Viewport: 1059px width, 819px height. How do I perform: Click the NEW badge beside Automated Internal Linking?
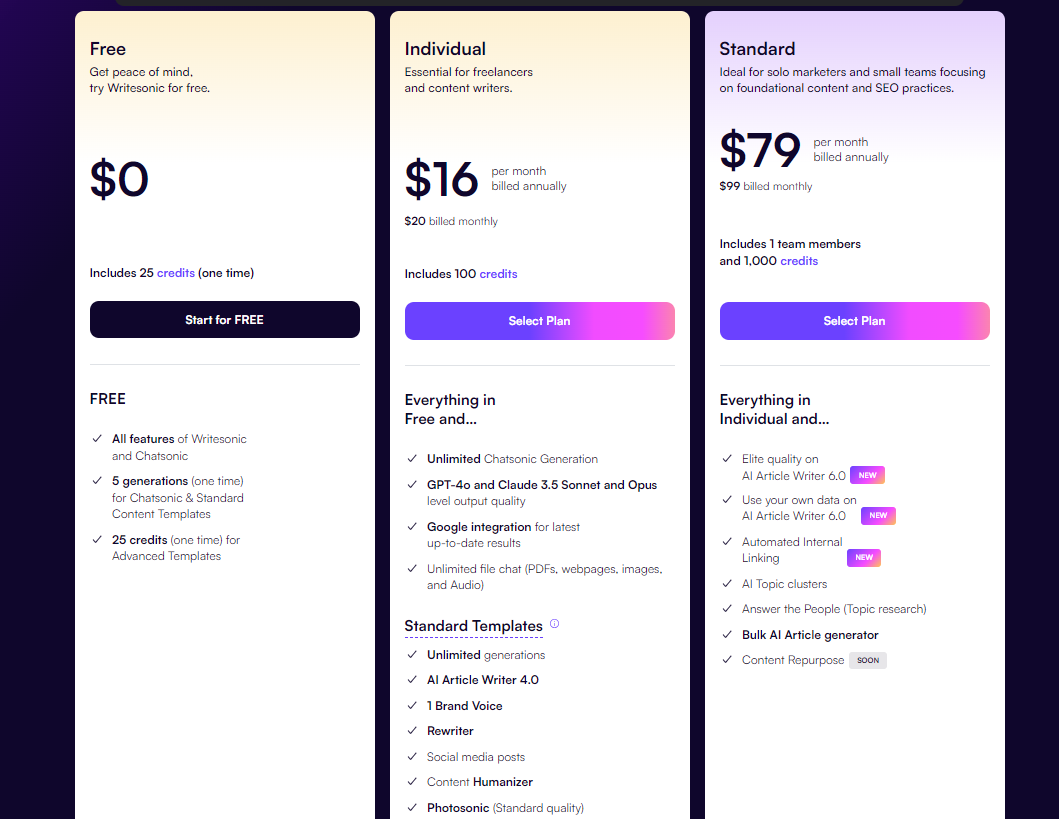[863, 557]
